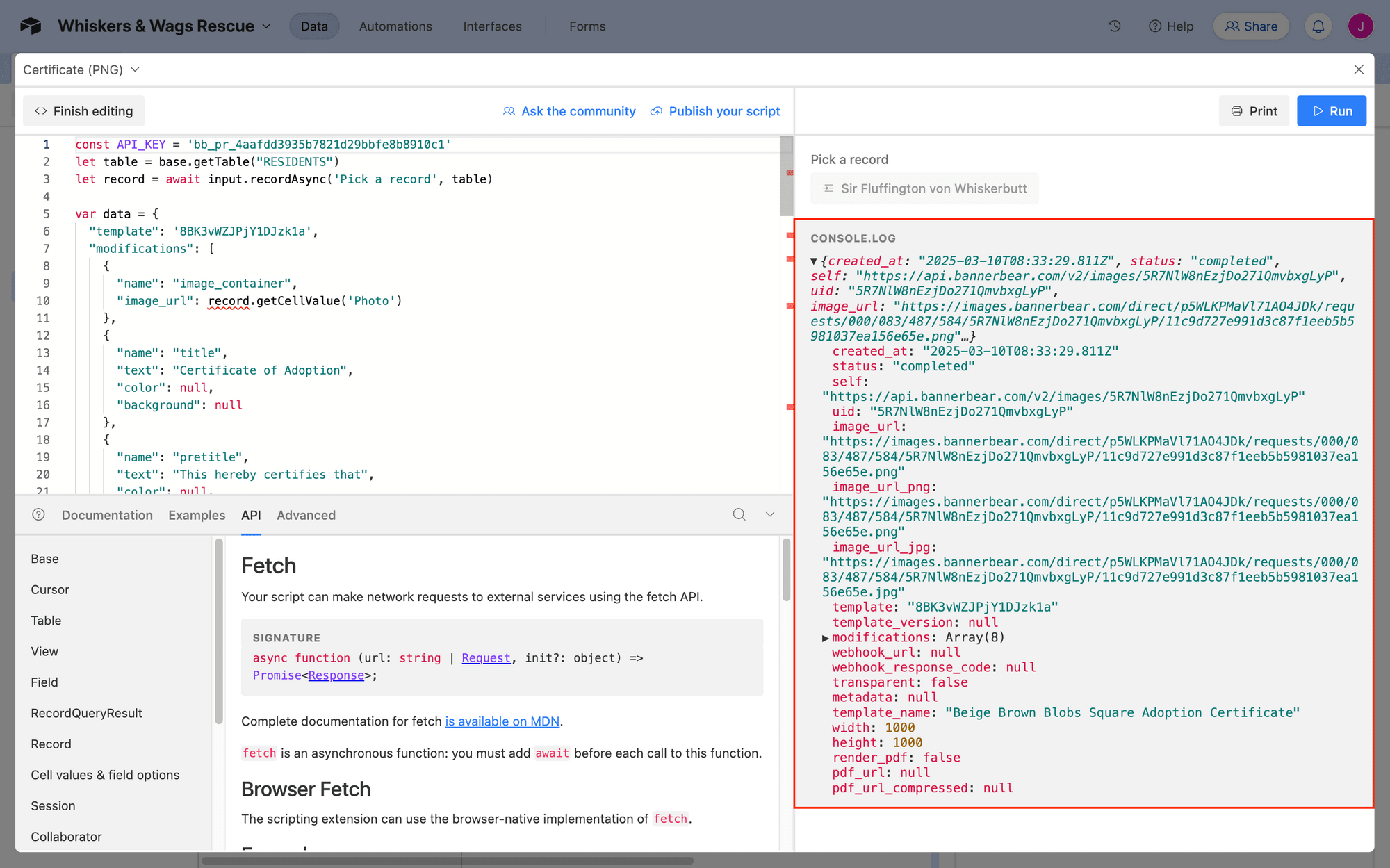
Task: Open Help via the question mark icon
Action: (1154, 26)
